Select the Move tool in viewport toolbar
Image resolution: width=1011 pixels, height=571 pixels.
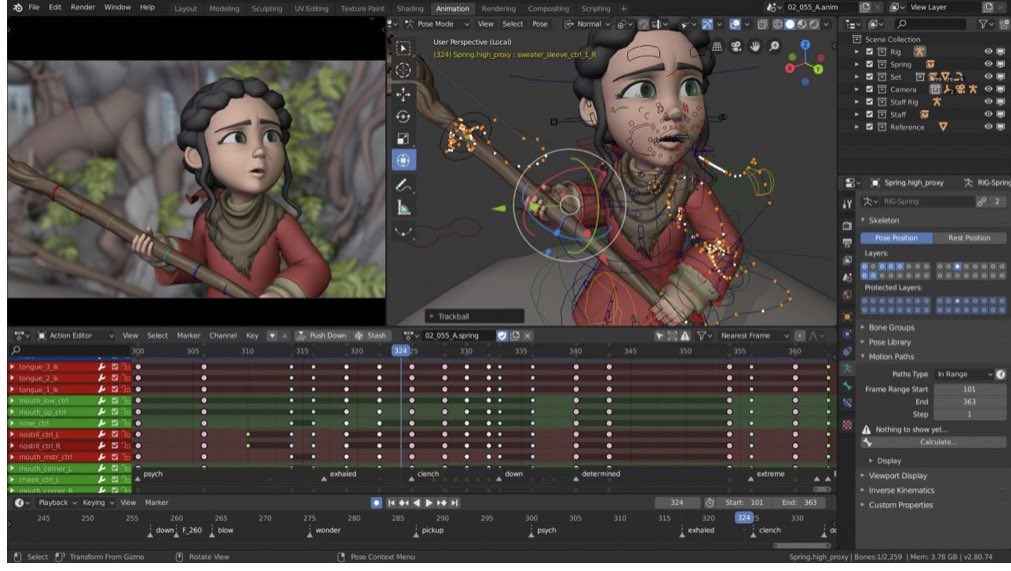pyautogui.click(x=404, y=94)
